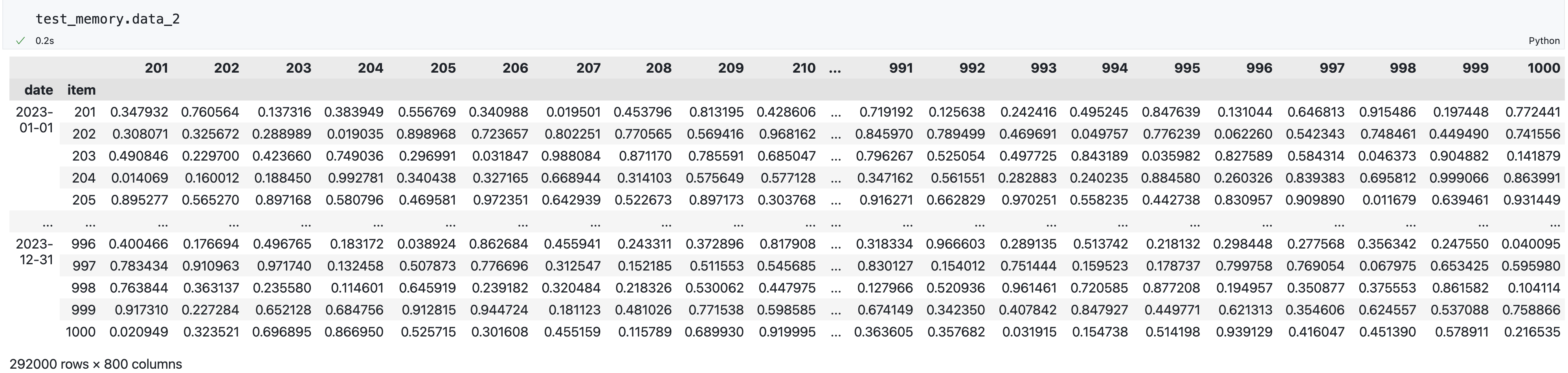Select column header 201
1568x373 pixels.
click(156, 68)
